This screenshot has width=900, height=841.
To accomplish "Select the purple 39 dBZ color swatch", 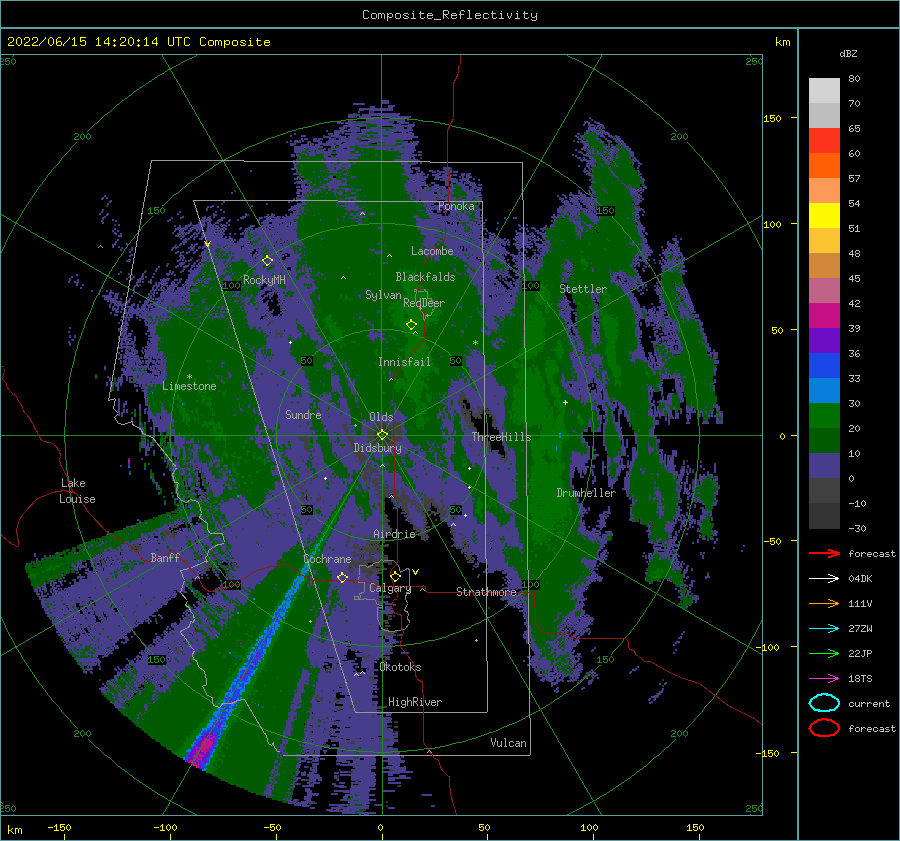I will tap(824, 340).
